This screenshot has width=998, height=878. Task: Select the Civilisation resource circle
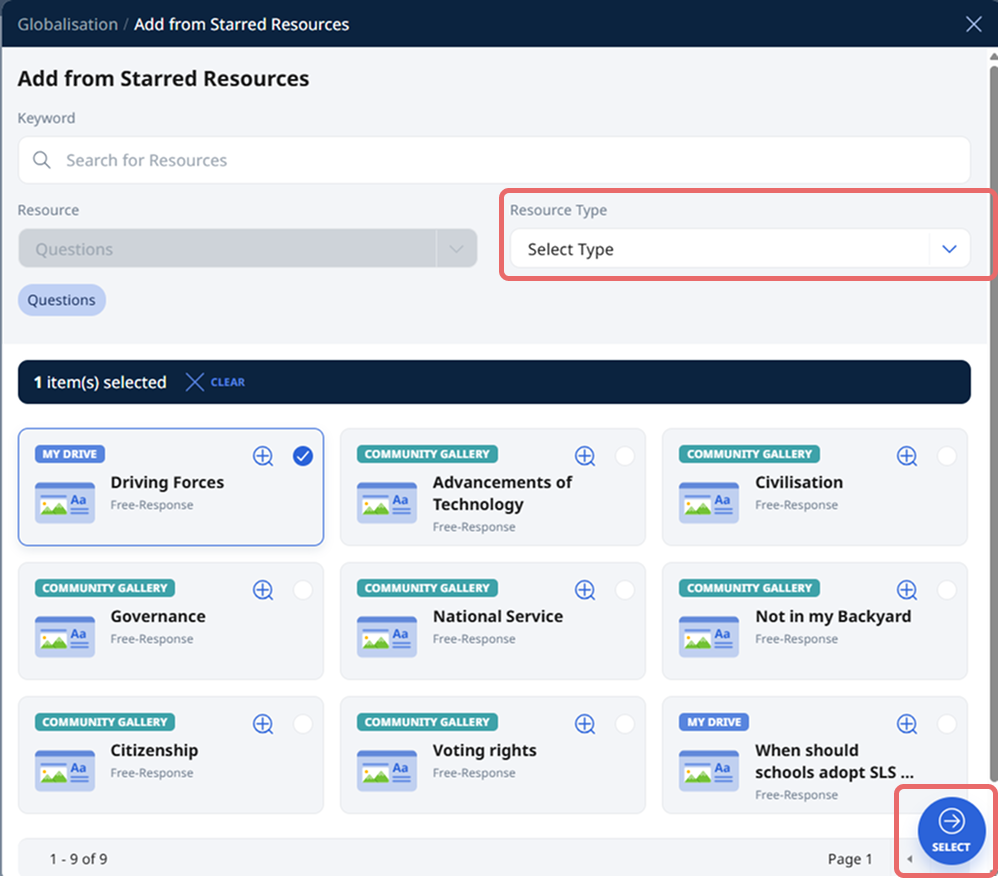point(945,455)
